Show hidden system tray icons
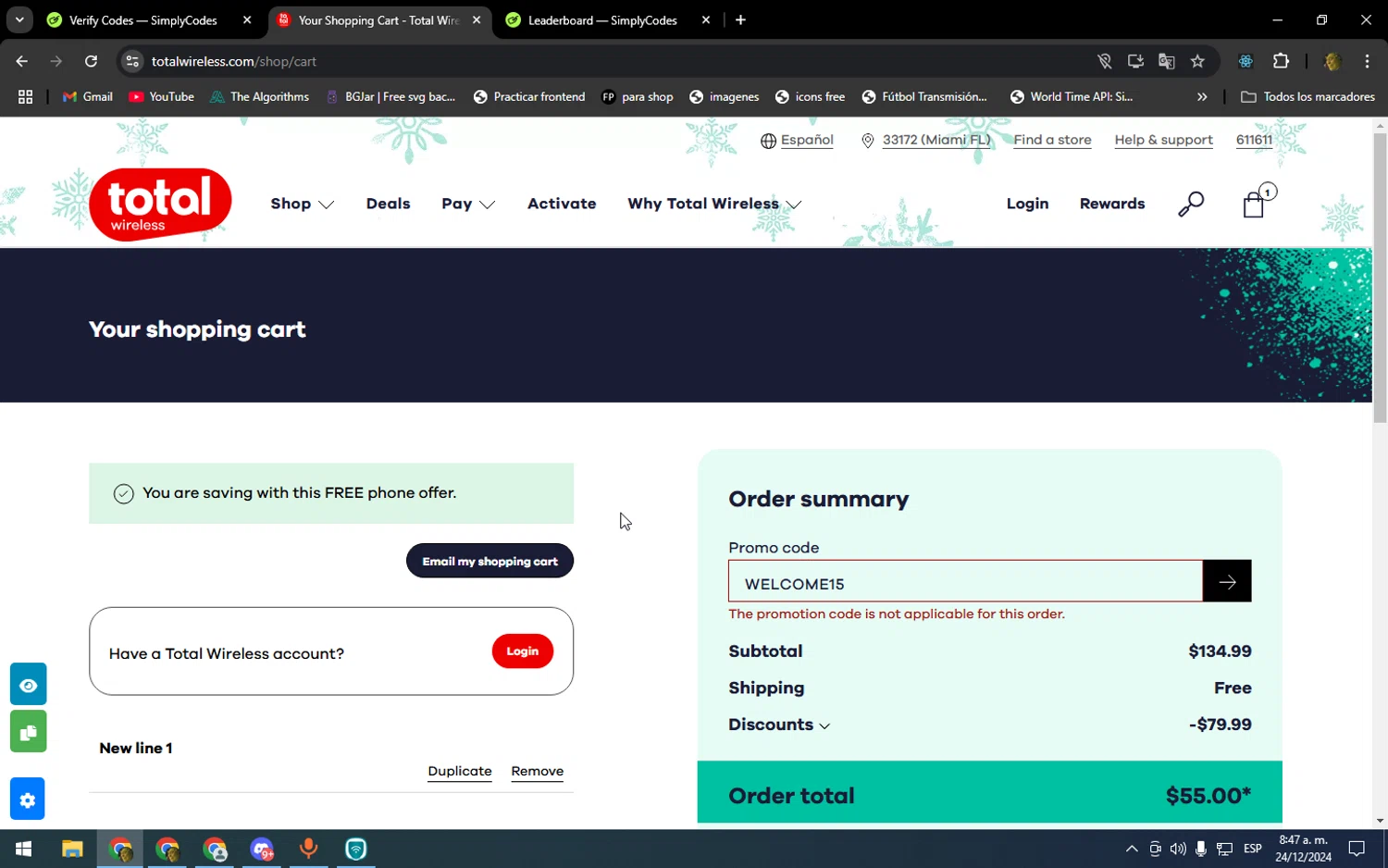The image size is (1388, 868). click(1131, 849)
